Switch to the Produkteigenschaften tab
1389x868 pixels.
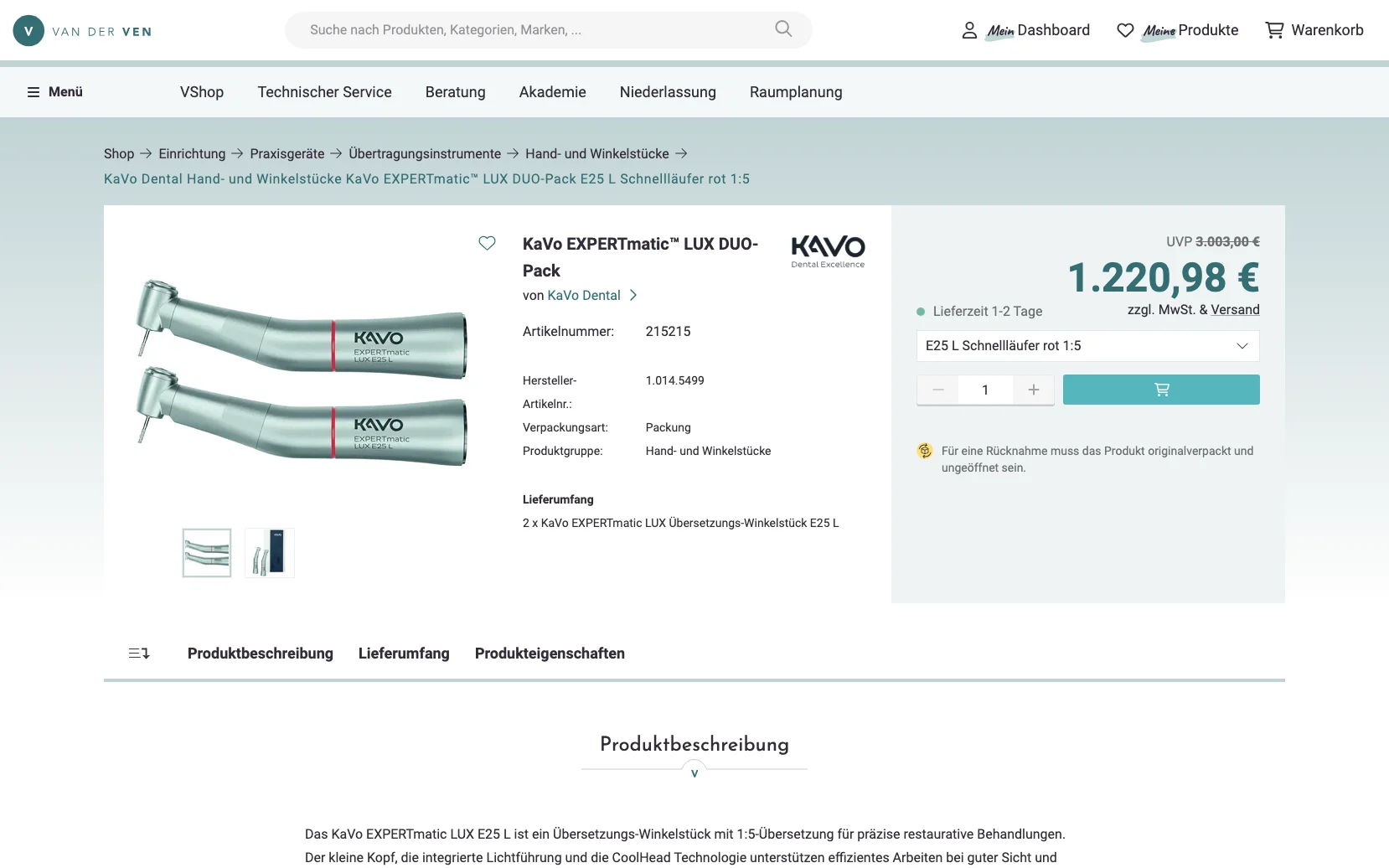click(550, 654)
